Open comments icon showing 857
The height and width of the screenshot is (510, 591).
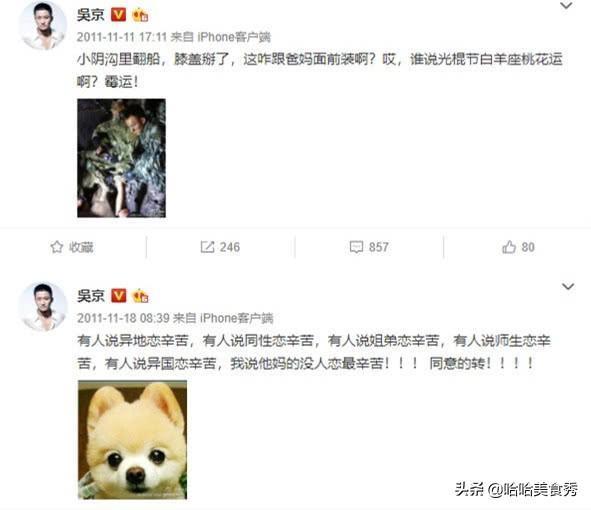coord(356,247)
